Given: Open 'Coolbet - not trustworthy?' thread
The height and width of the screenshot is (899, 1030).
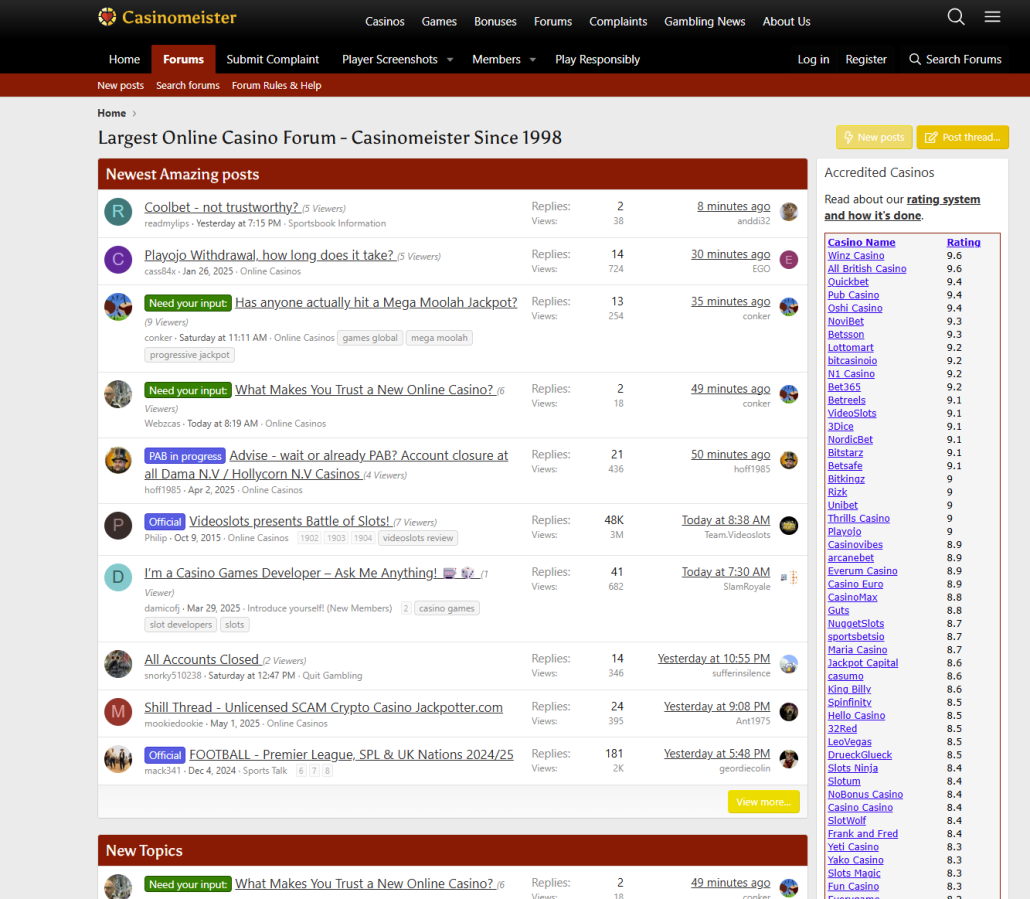Looking at the screenshot, I should pos(221,207).
